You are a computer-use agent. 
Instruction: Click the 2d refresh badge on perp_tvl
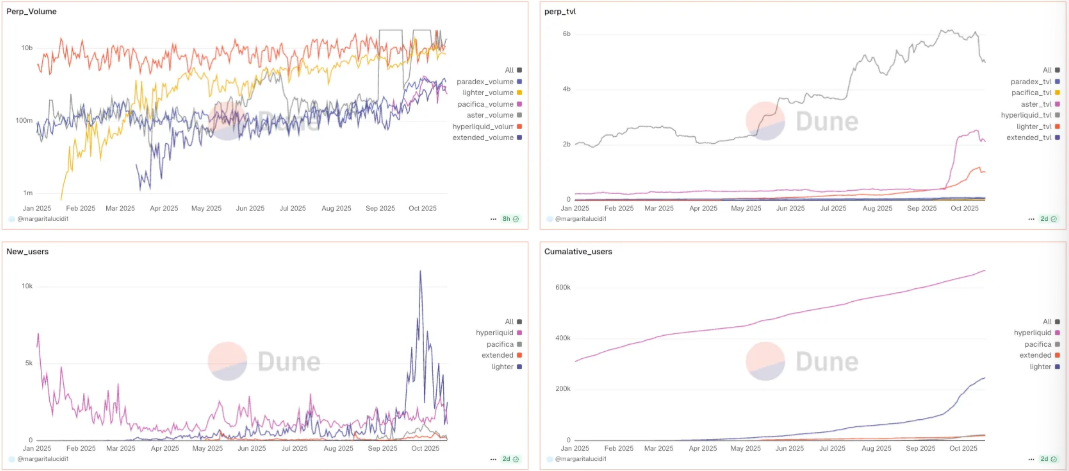click(1046, 217)
